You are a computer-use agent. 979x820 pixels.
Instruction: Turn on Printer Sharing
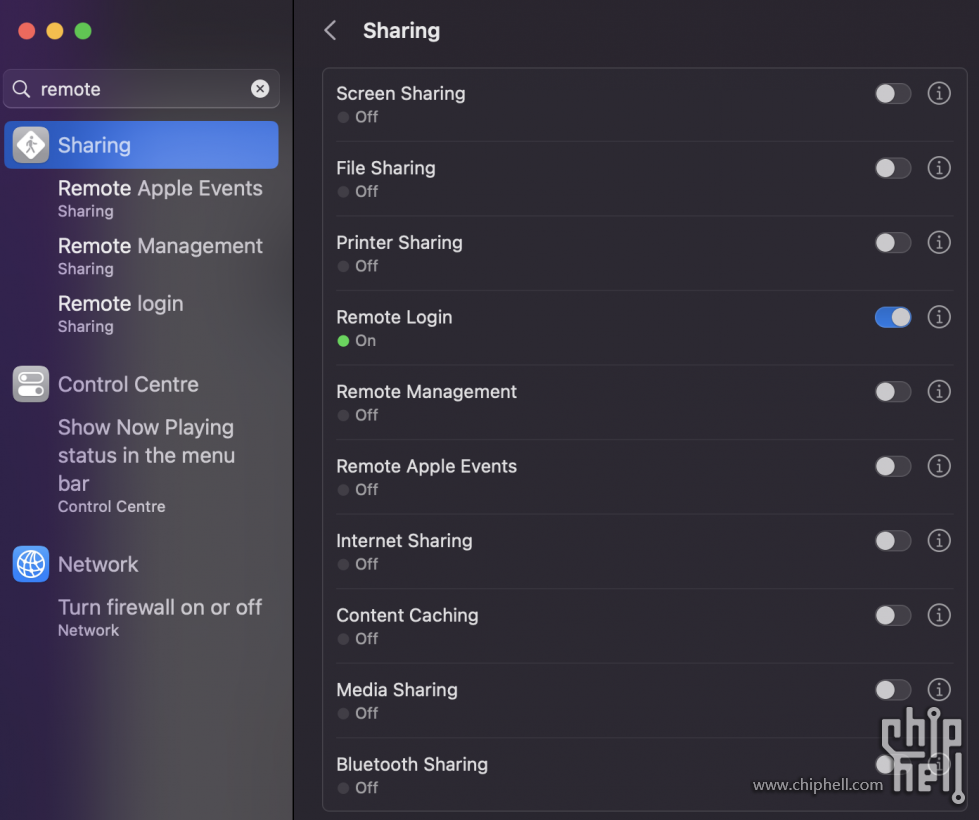pos(892,242)
